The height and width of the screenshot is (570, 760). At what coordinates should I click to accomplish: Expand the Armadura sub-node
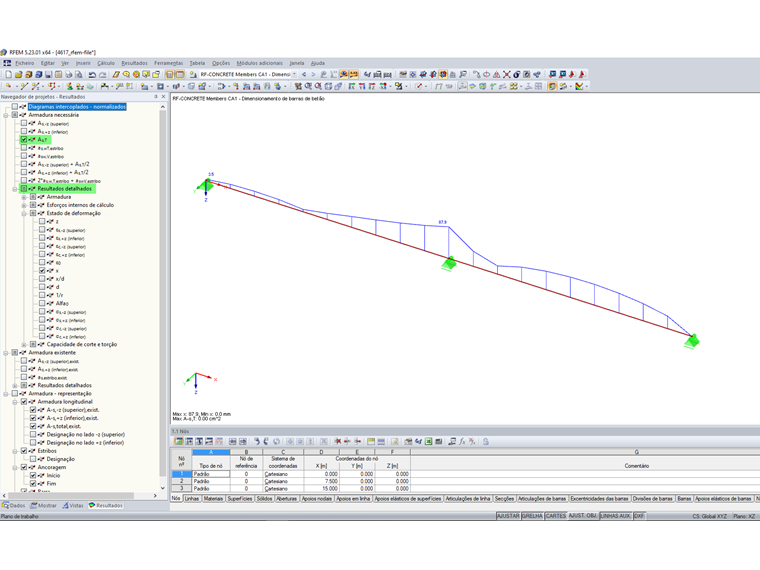(24, 197)
